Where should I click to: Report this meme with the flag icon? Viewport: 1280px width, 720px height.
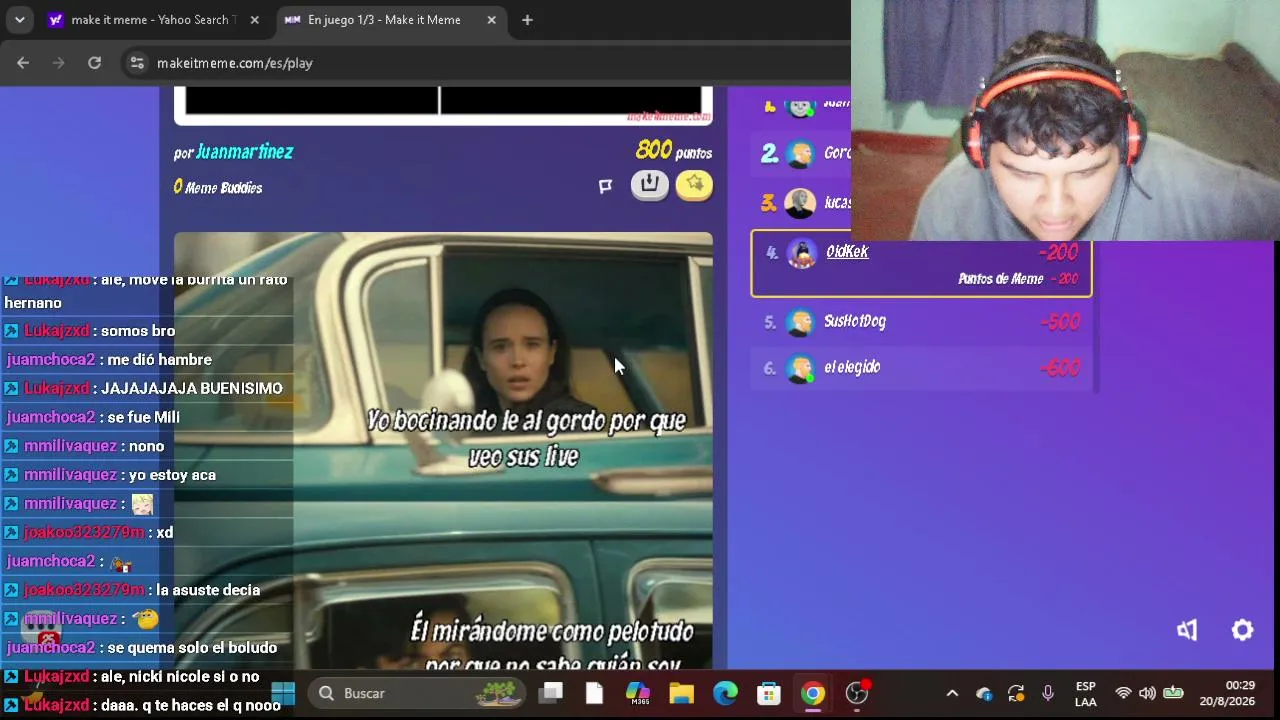click(605, 186)
